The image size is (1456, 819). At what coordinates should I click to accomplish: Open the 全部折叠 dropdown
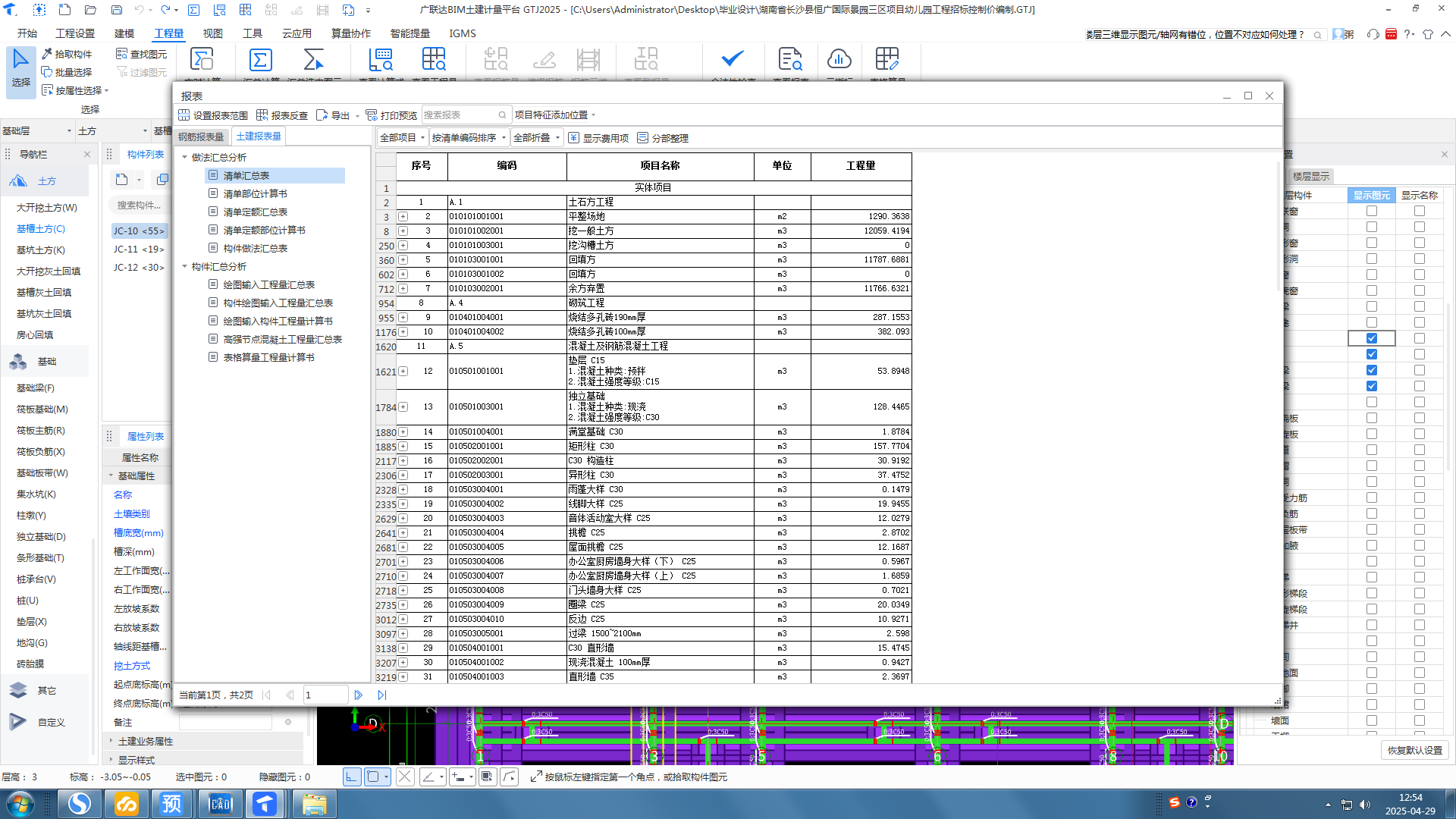coord(536,138)
